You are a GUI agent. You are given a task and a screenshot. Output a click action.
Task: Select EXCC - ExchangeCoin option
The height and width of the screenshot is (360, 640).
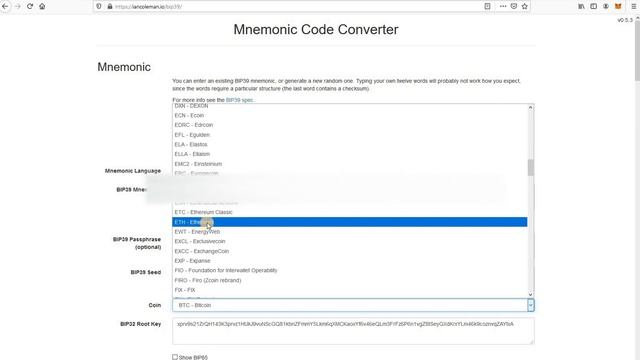(349, 251)
